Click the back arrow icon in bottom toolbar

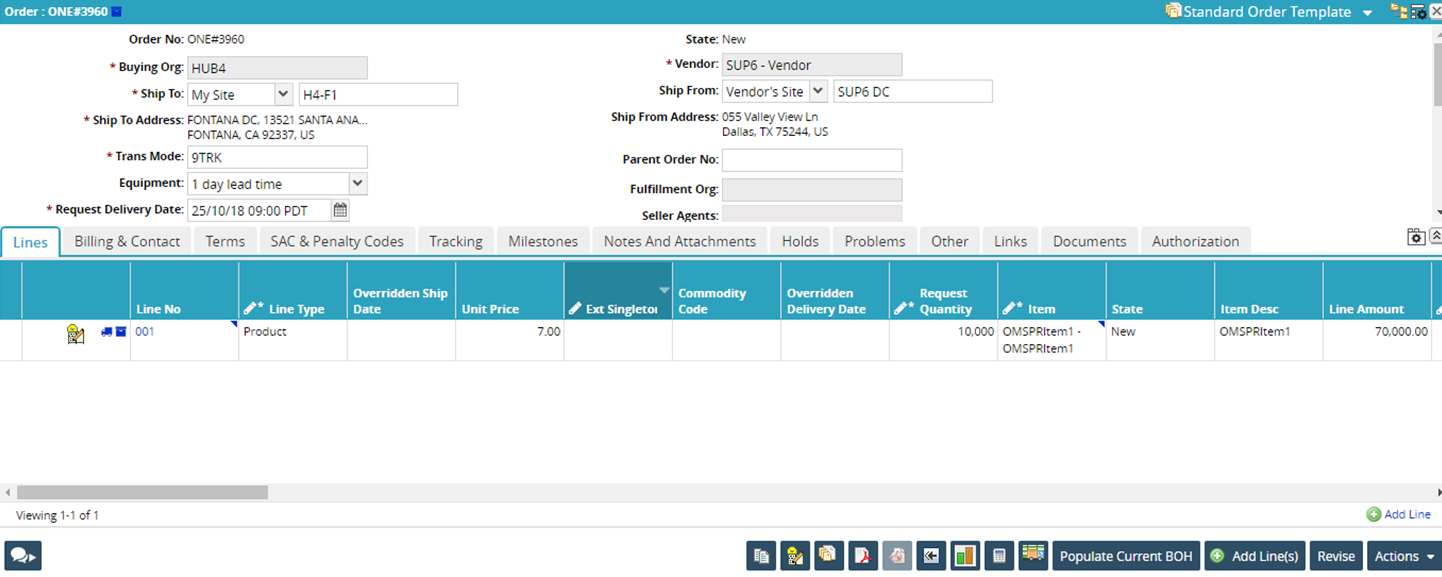point(931,556)
